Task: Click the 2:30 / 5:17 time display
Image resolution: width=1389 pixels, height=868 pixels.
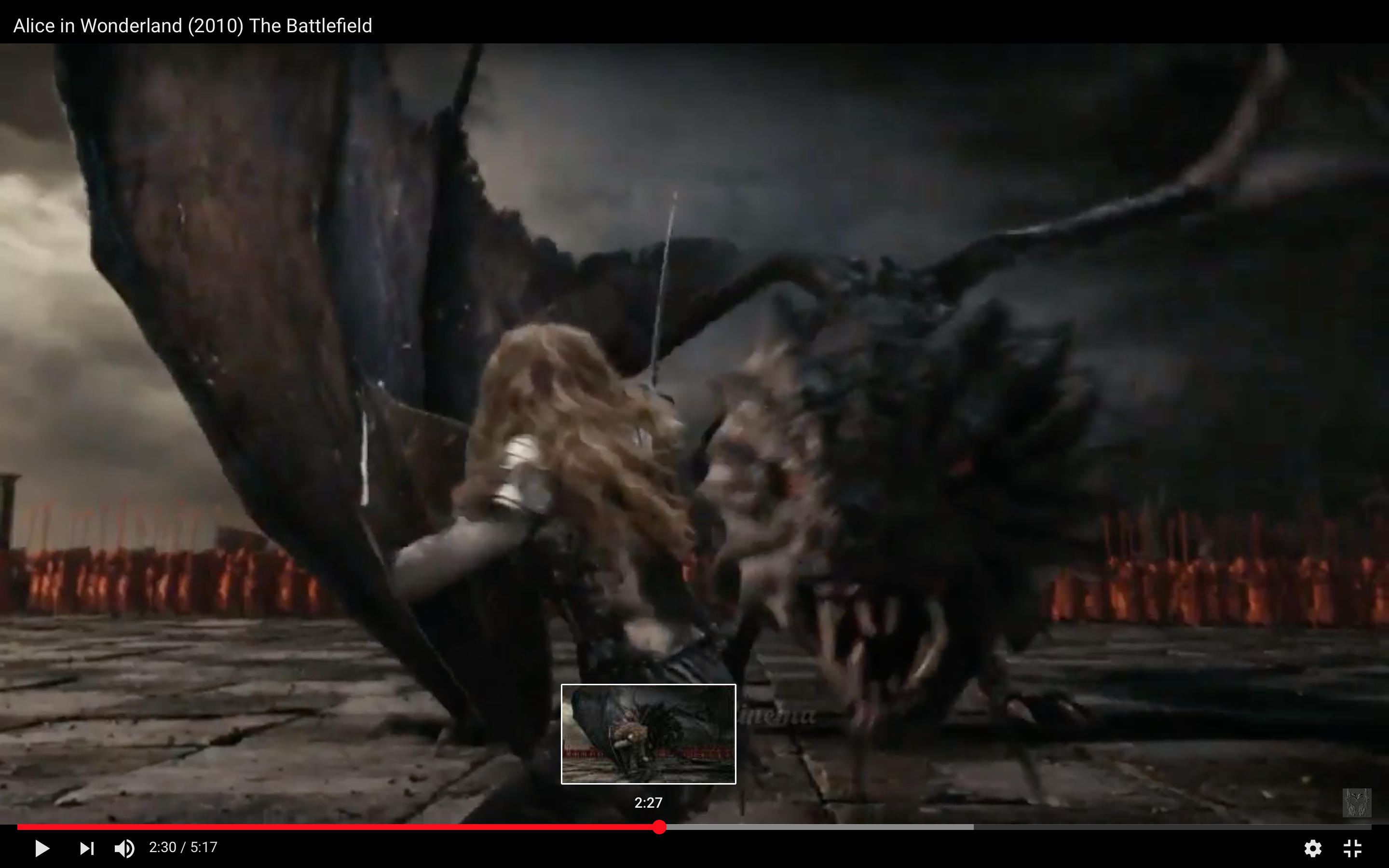Action: 183,847
